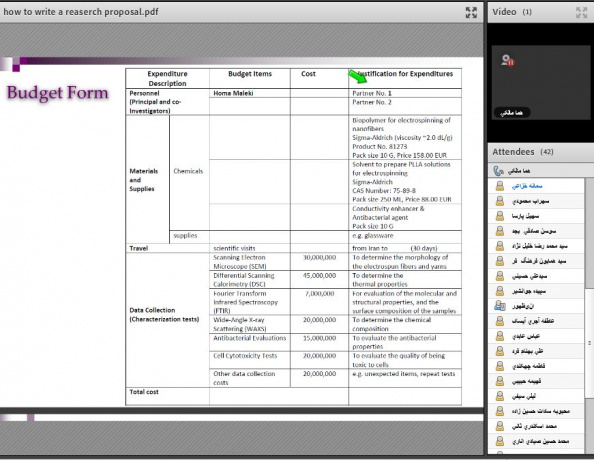Viewport: 594px width, 460px height.
Task: Click the 30,000,000 cost for SEM
Action: tap(319, 258)
